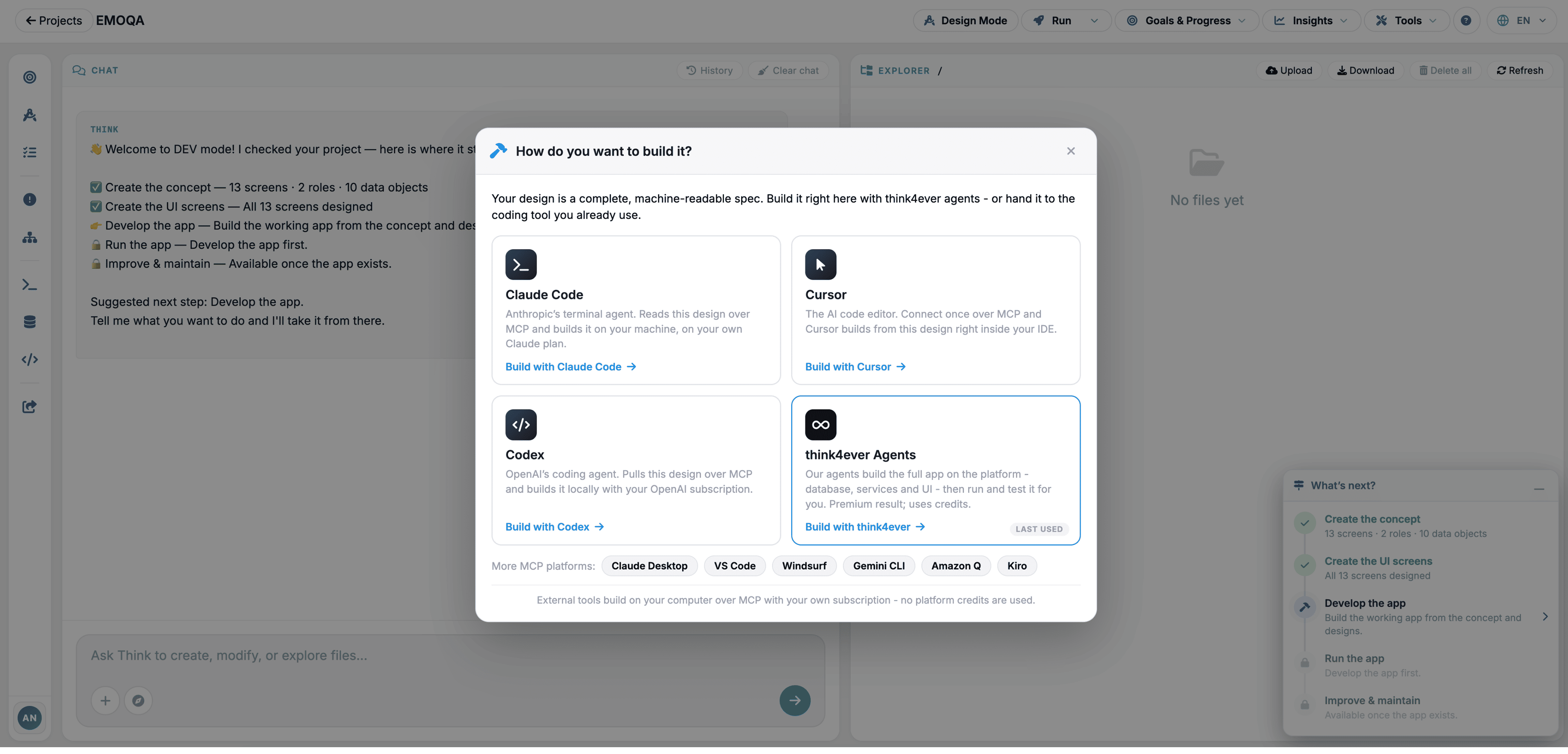
Task: Open the sitemap hierarchy icon in sidebar
Action: coord(29,237)
